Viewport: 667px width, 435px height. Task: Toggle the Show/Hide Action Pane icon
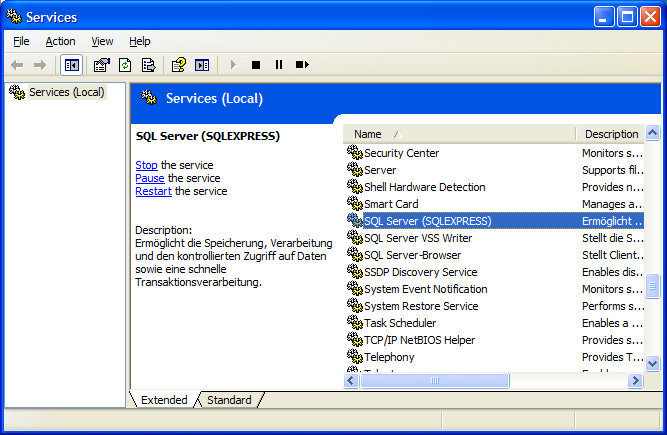pyautogui.click(x=202, y=65)
